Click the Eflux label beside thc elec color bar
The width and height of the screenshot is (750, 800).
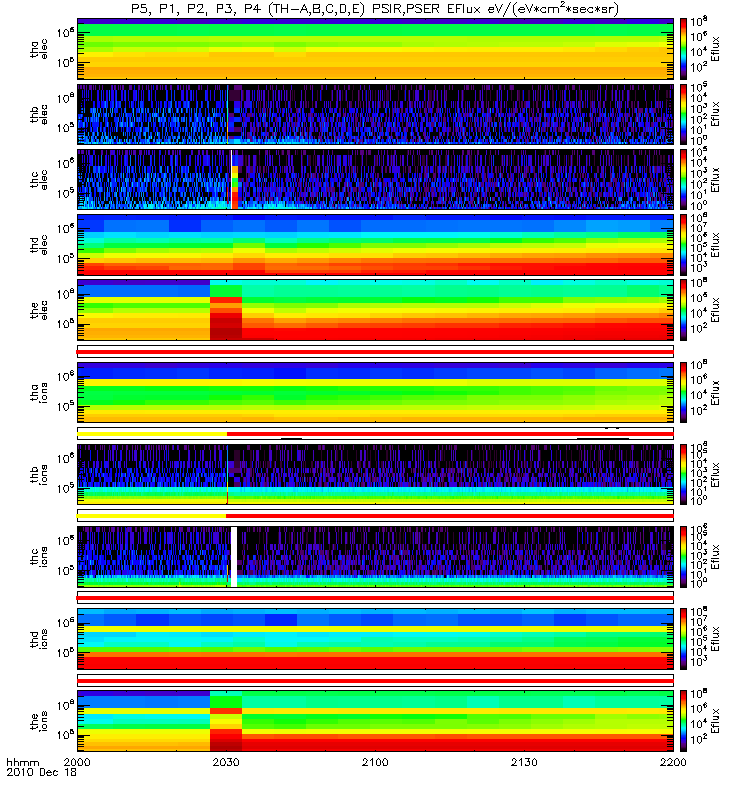click(715, 180)
